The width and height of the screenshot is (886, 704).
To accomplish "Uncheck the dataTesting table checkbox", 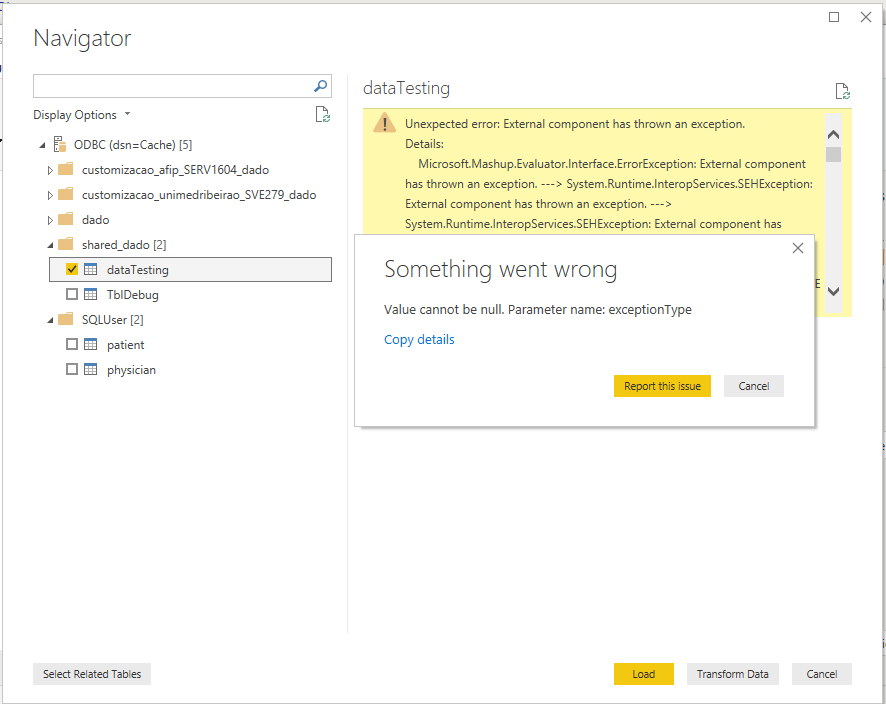I will point(72,269).
